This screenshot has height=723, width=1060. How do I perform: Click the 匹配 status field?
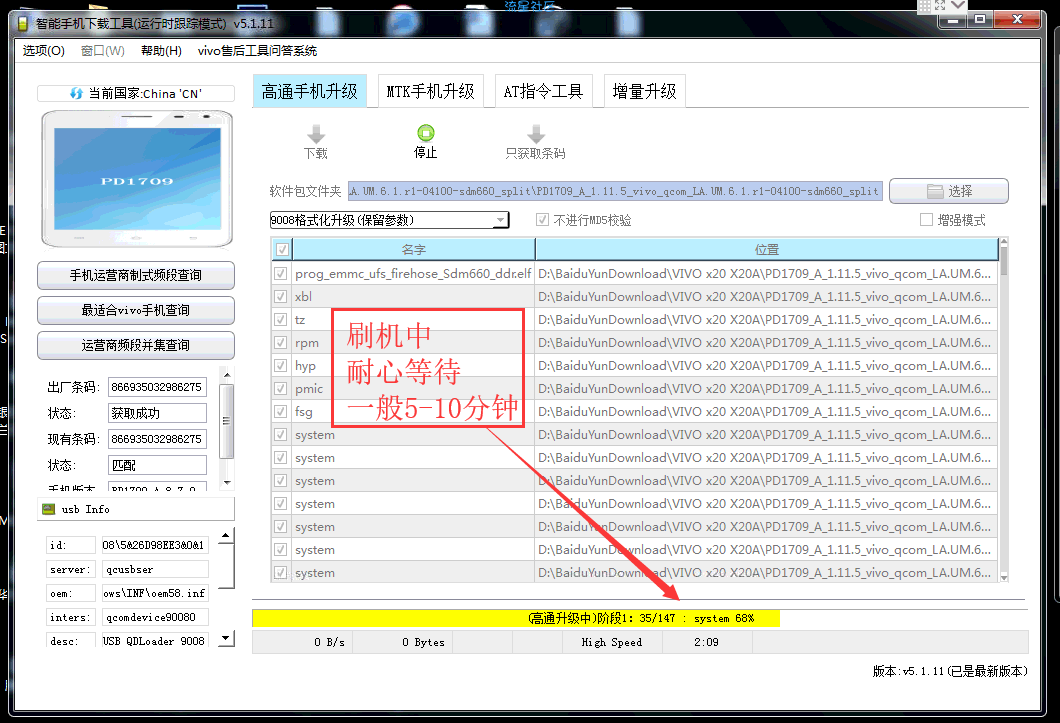157,465
